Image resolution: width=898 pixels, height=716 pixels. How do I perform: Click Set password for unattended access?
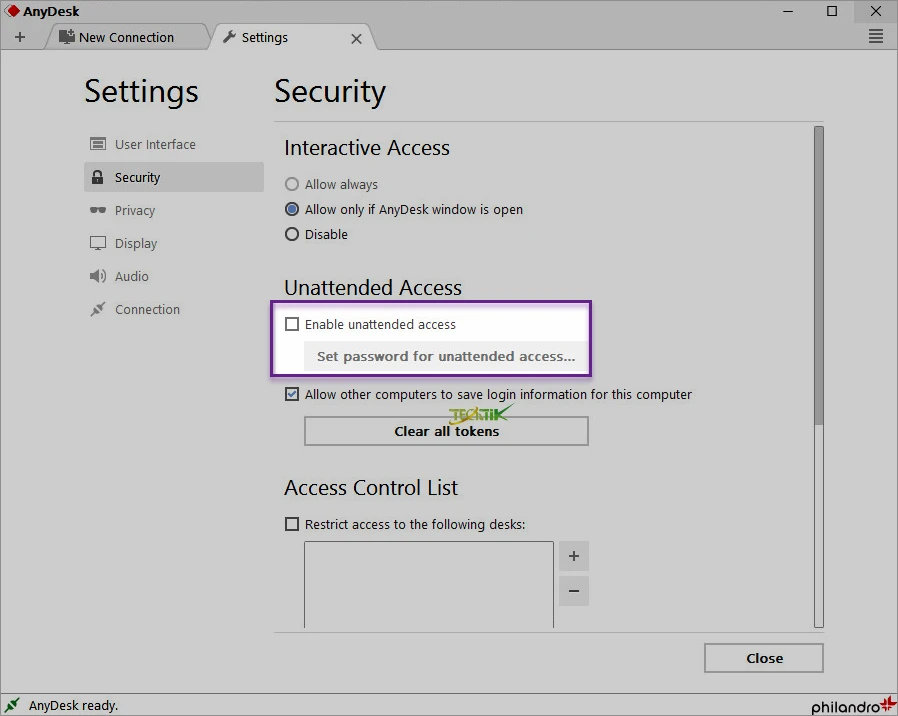point(446,356)
